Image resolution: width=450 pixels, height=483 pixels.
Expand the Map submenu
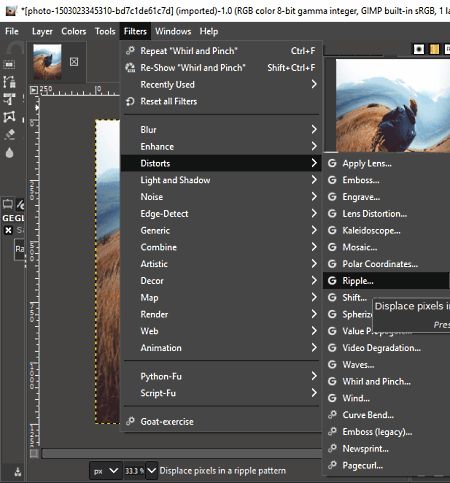click(221, 297)
